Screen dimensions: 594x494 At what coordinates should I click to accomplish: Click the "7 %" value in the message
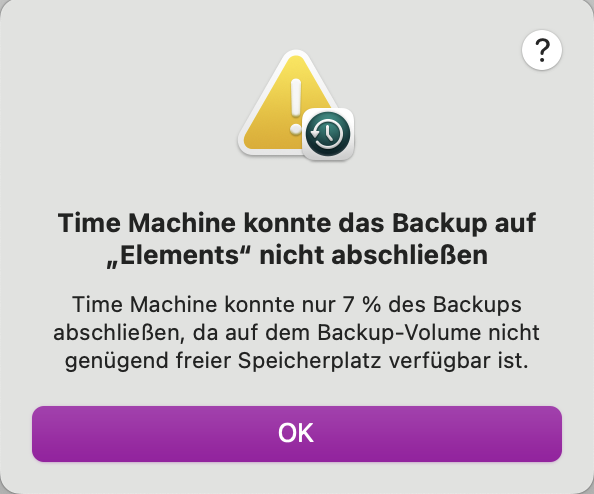[361, 304]
